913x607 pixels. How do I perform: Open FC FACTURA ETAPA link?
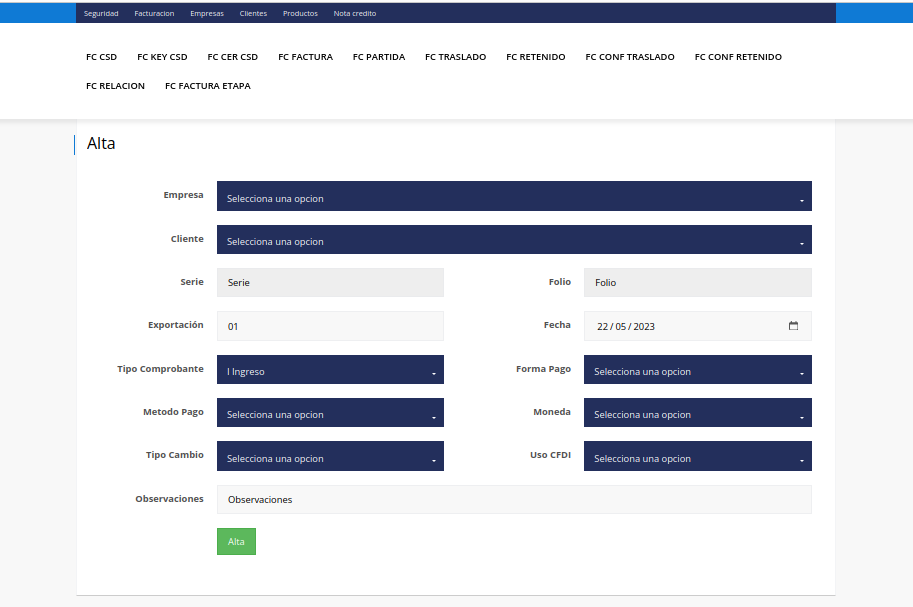(x=208, y=86)
